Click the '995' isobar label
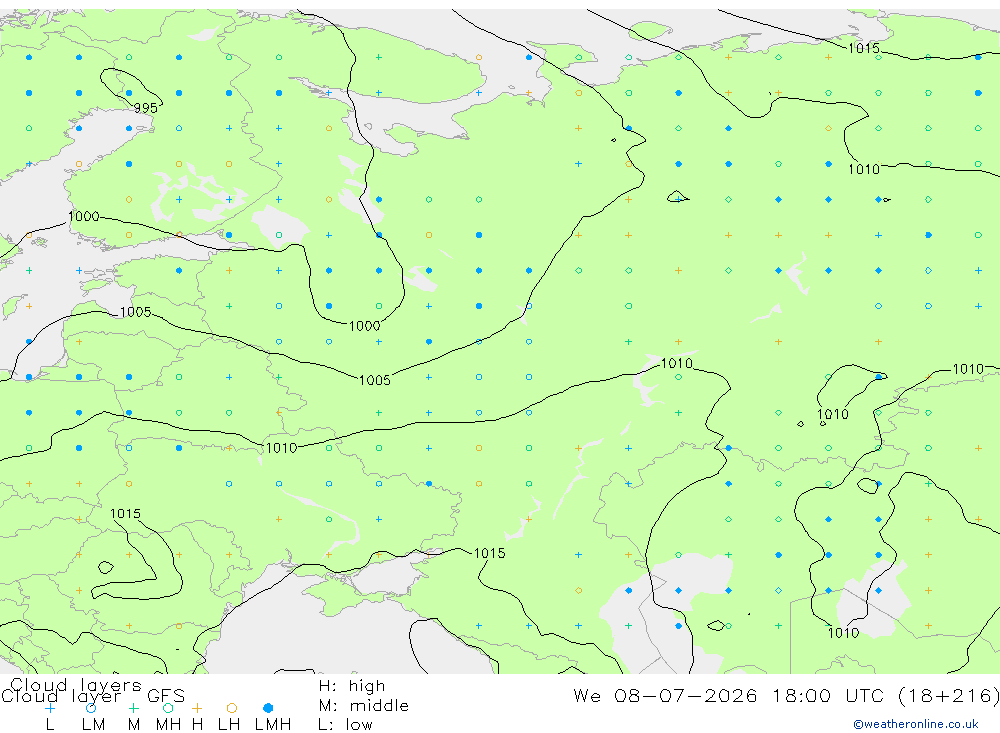The image size is (1000, 733). tap(145, 108)
